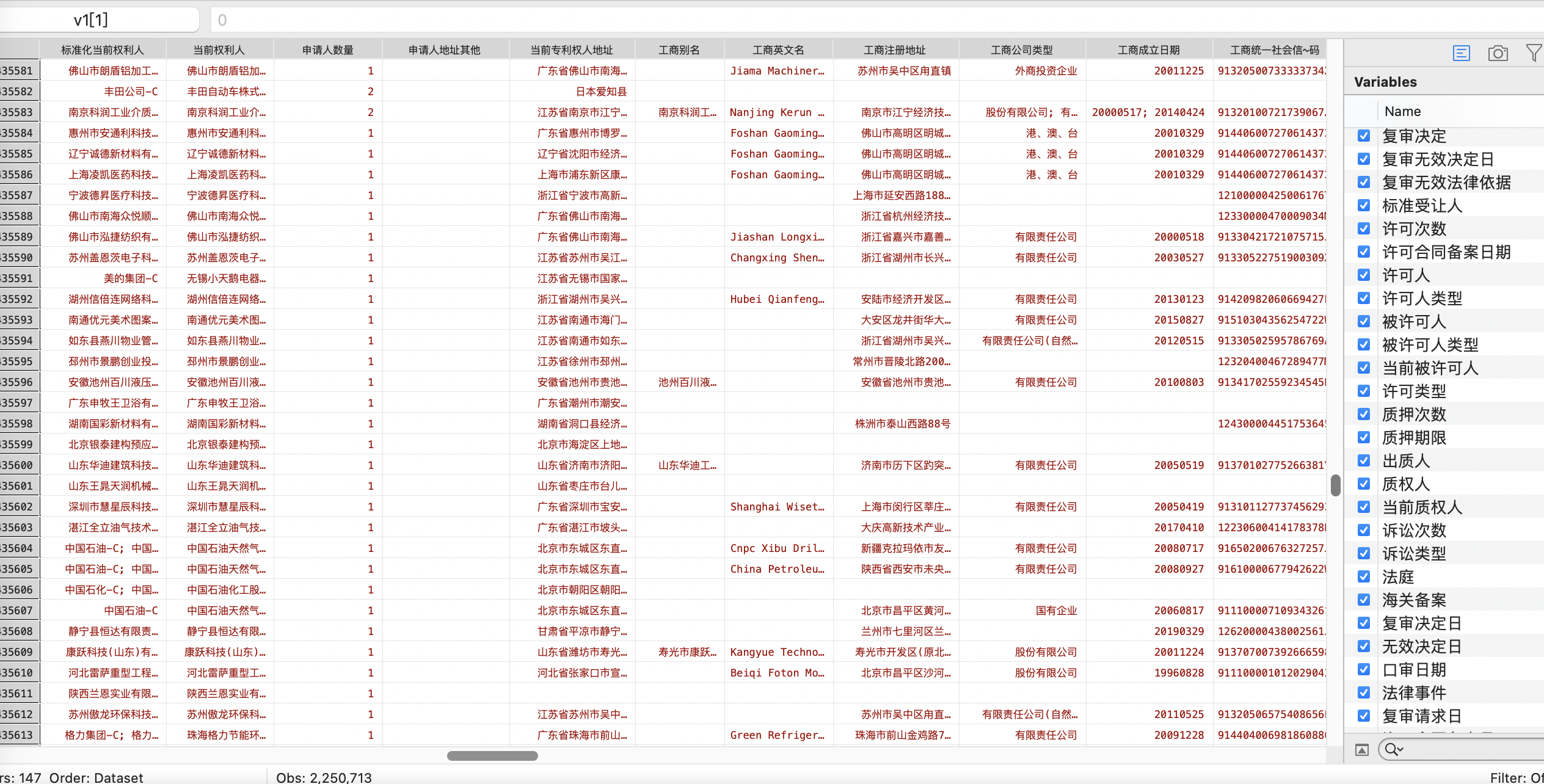The width and height of the screenshot is (1544, 784).
Task: Click the Snapshots camera icon
Action: tap(1498, 54)
